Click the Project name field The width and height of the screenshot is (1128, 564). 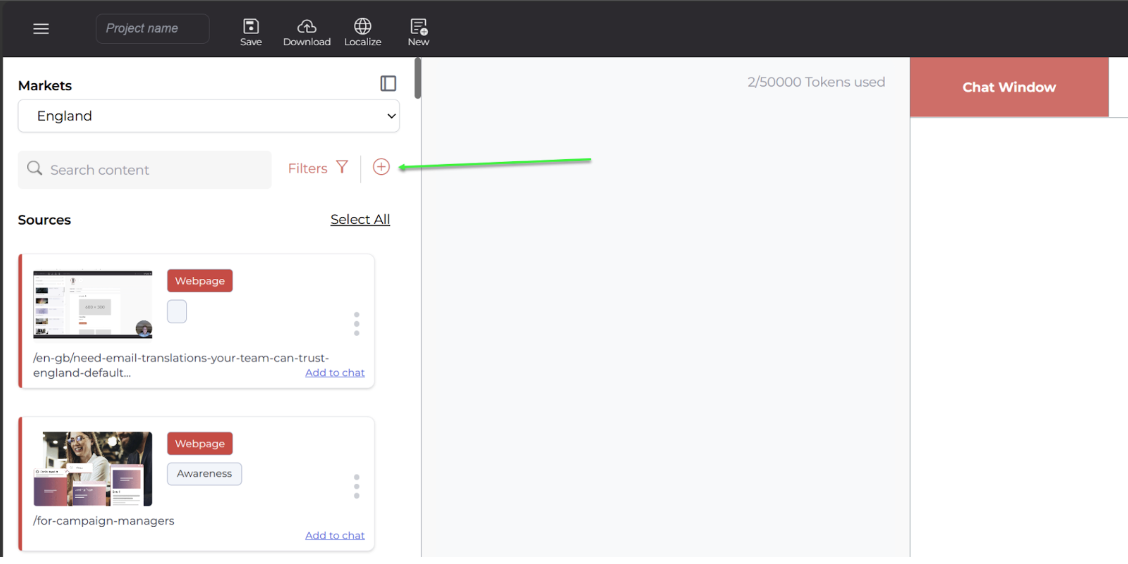point(152,29)
